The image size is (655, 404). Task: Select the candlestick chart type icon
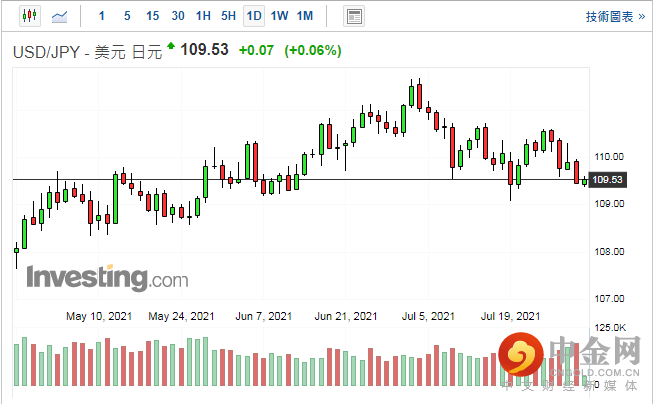(x=28, y=16)
